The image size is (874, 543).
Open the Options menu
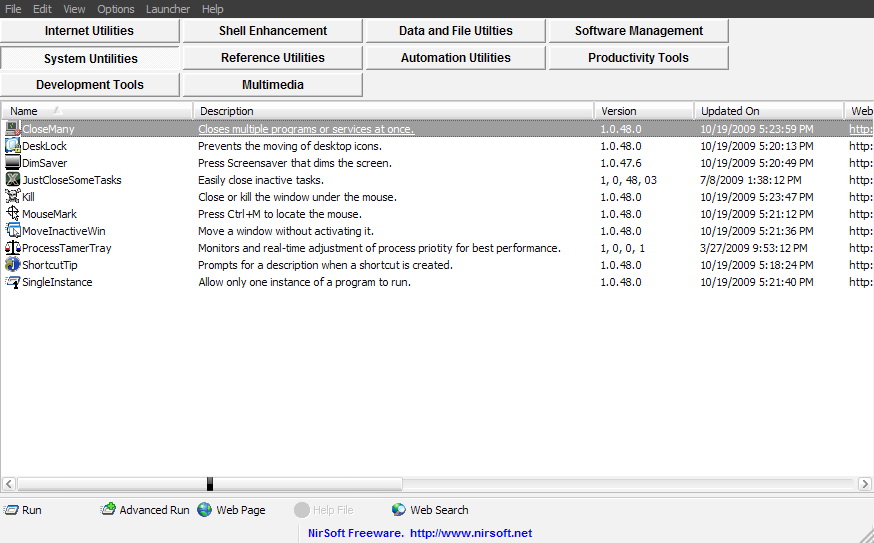116,9
